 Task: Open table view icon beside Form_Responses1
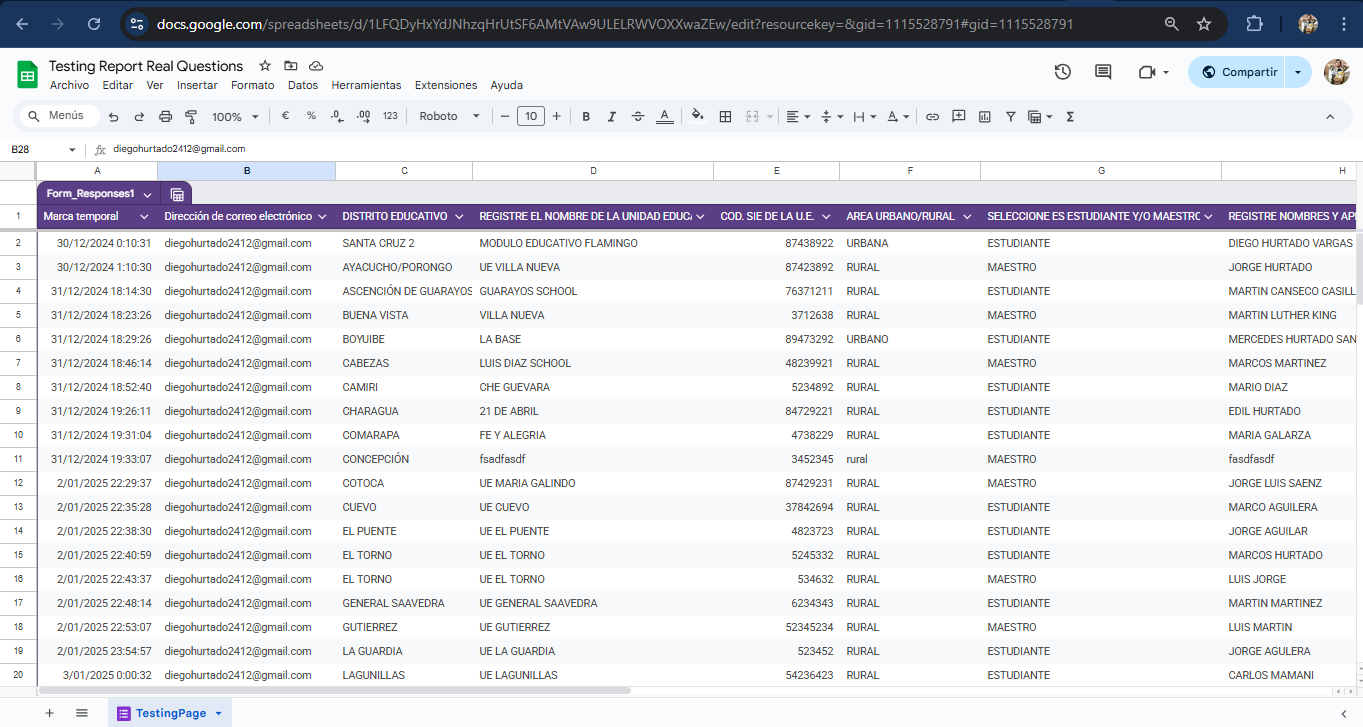point(177,194)
